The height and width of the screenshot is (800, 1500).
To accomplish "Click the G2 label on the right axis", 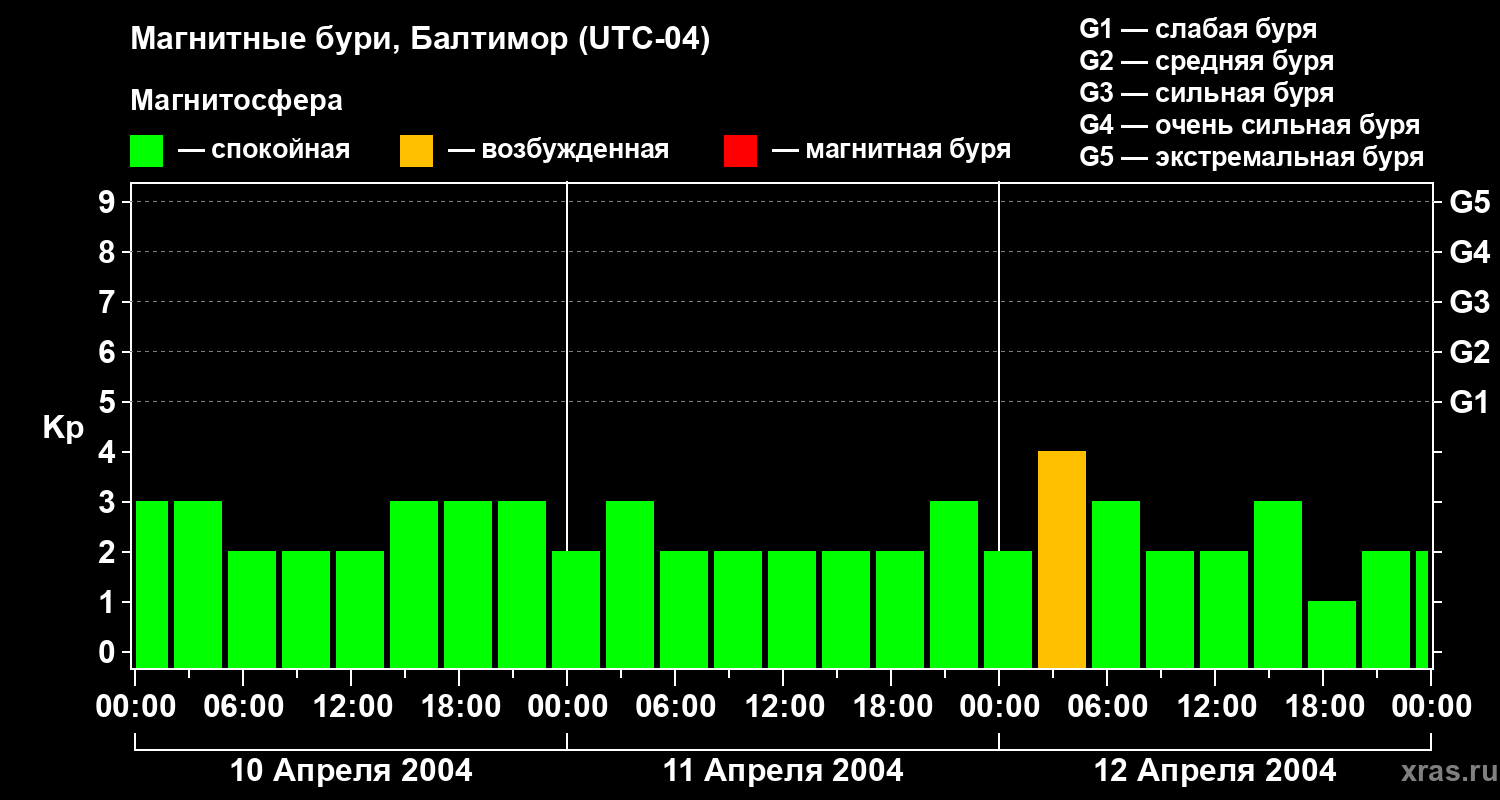I will pos(1469,353).
